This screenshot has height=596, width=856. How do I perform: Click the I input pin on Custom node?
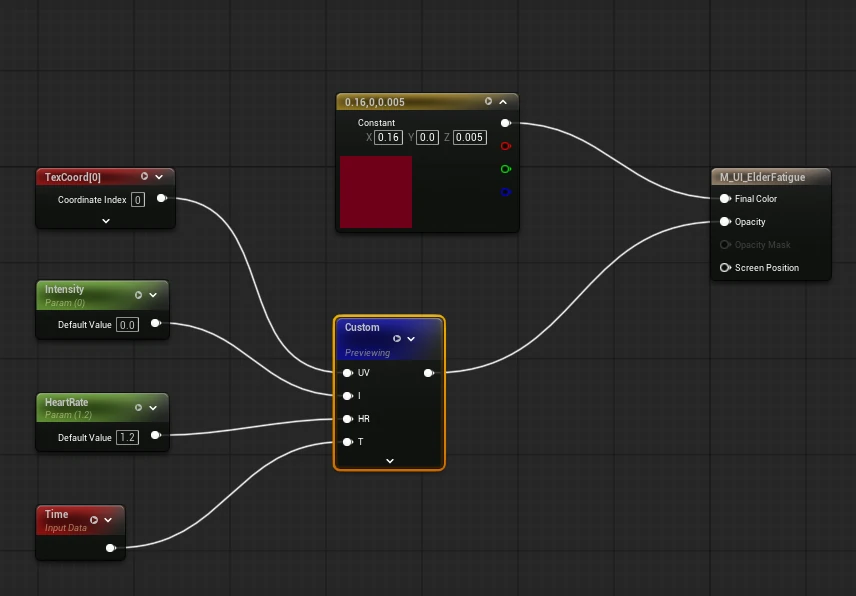[347, 396]
